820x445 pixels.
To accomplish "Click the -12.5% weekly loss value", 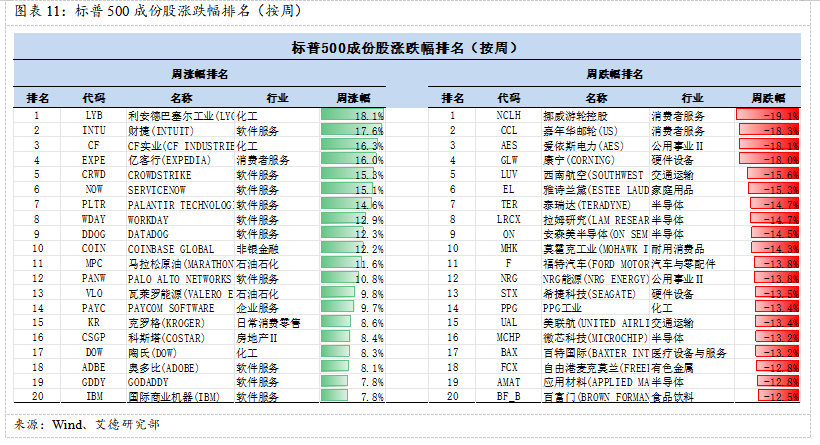I will coord(781,397).
